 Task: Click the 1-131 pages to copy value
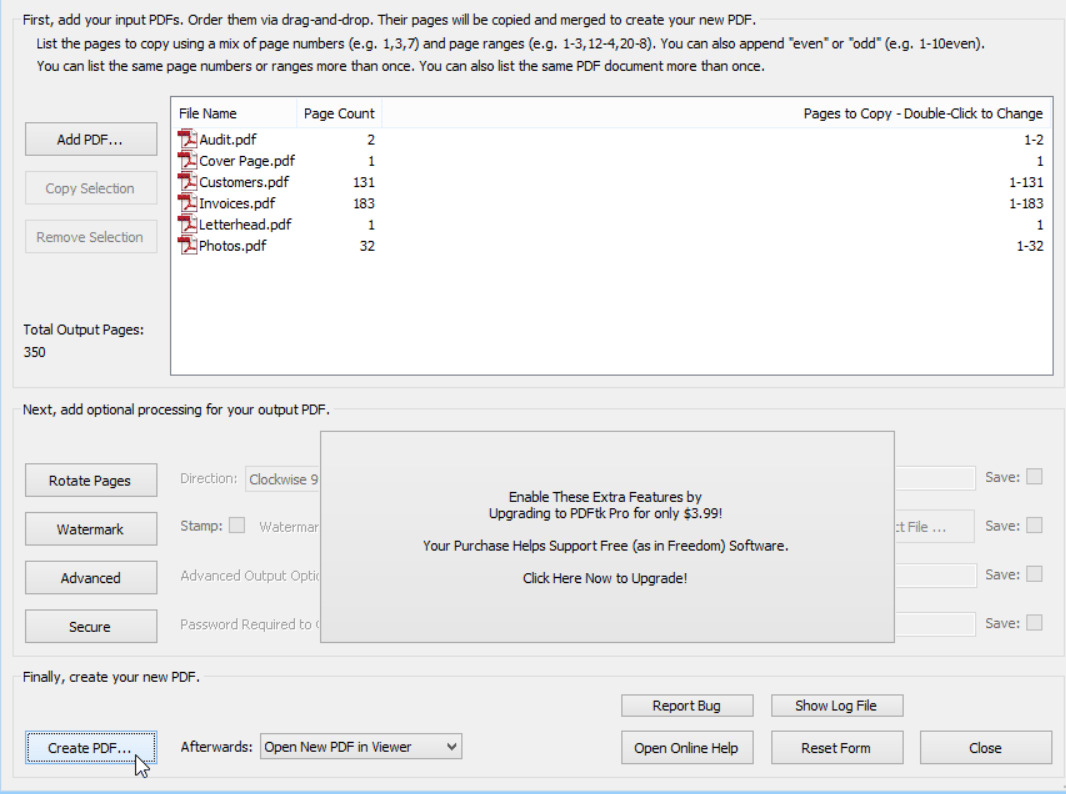pyautogui.click(x=1026, y=182)
